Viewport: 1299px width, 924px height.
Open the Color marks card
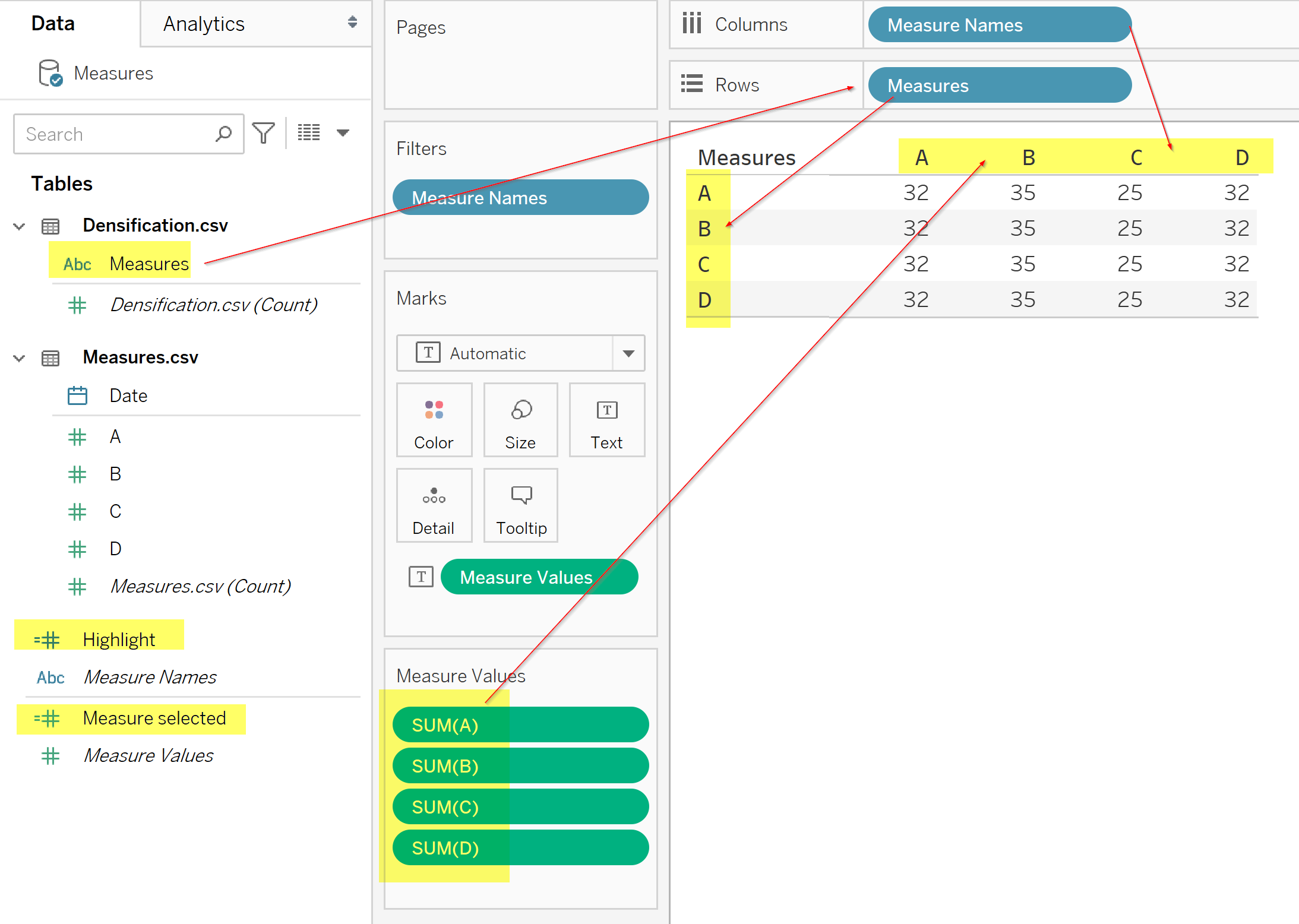point(434,420)
